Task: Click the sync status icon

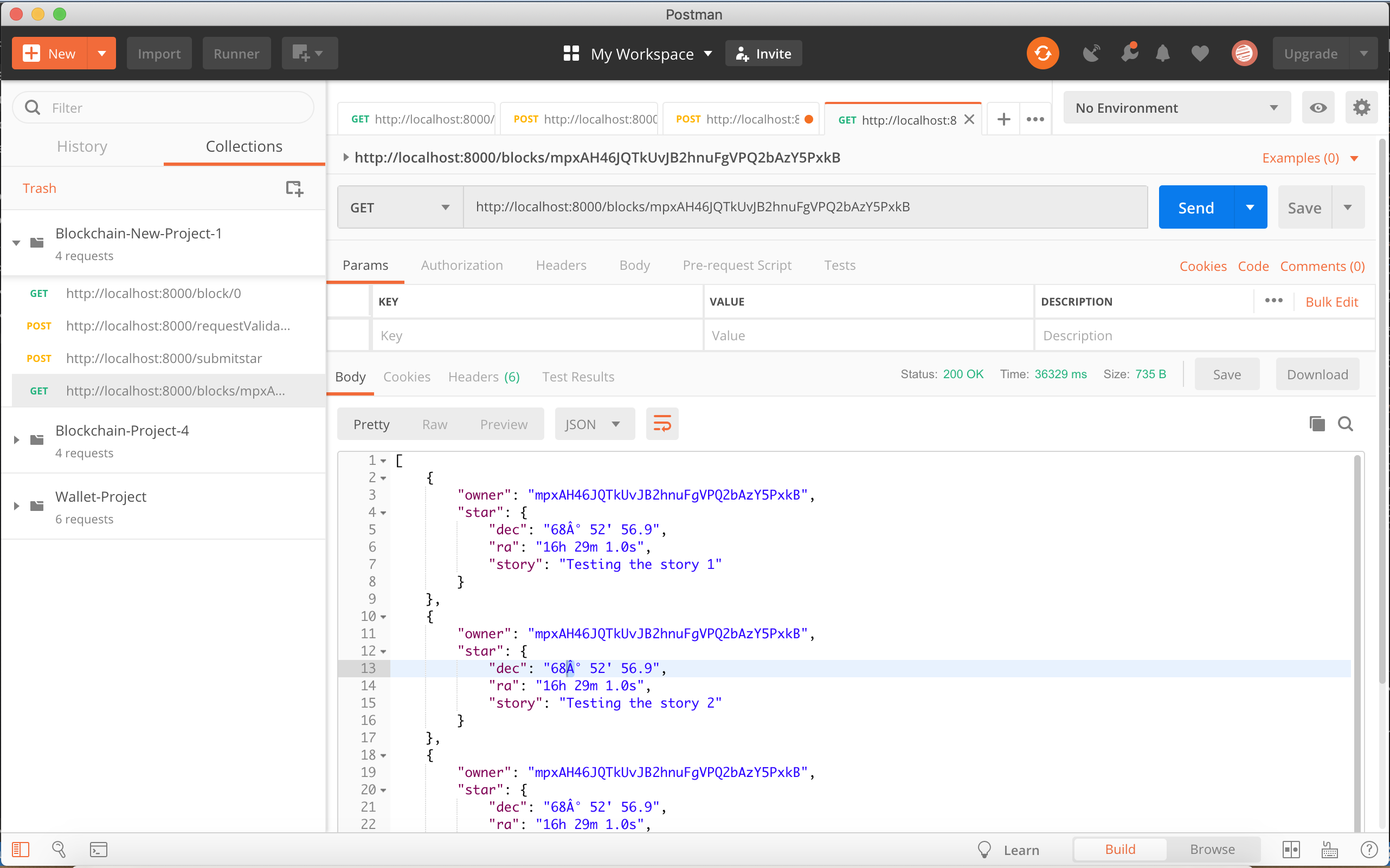Action: click(x=1042, y=54)
